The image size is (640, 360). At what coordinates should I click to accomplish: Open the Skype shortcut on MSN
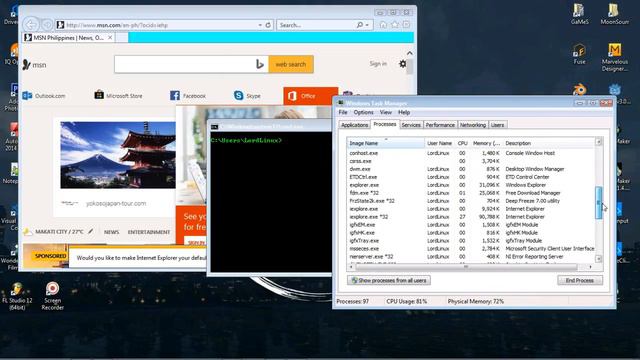click(247, 96)
